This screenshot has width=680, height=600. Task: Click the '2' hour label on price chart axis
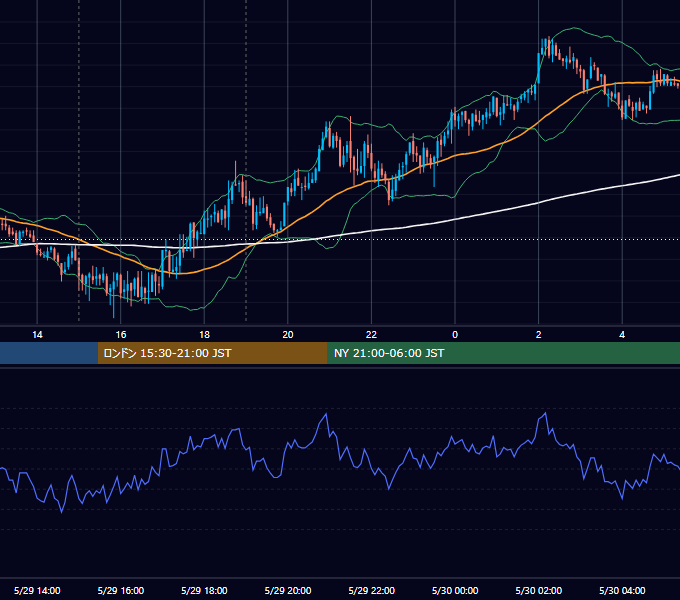538,335
